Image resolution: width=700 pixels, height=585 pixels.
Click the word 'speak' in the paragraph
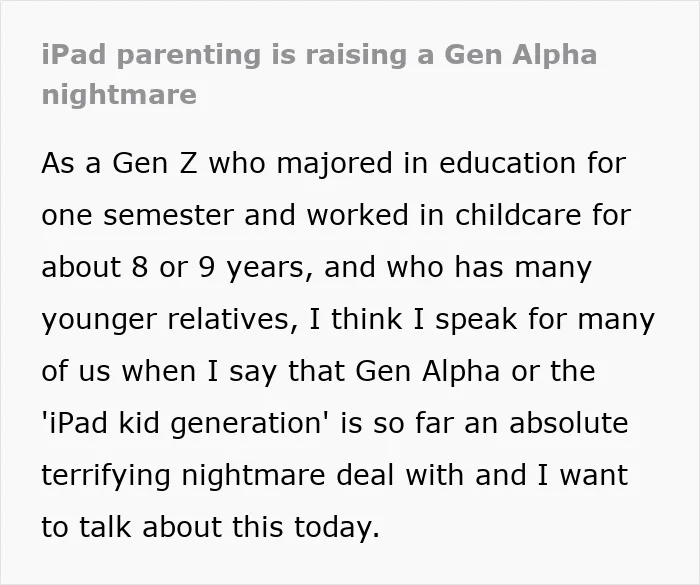(x=475, y=320)
